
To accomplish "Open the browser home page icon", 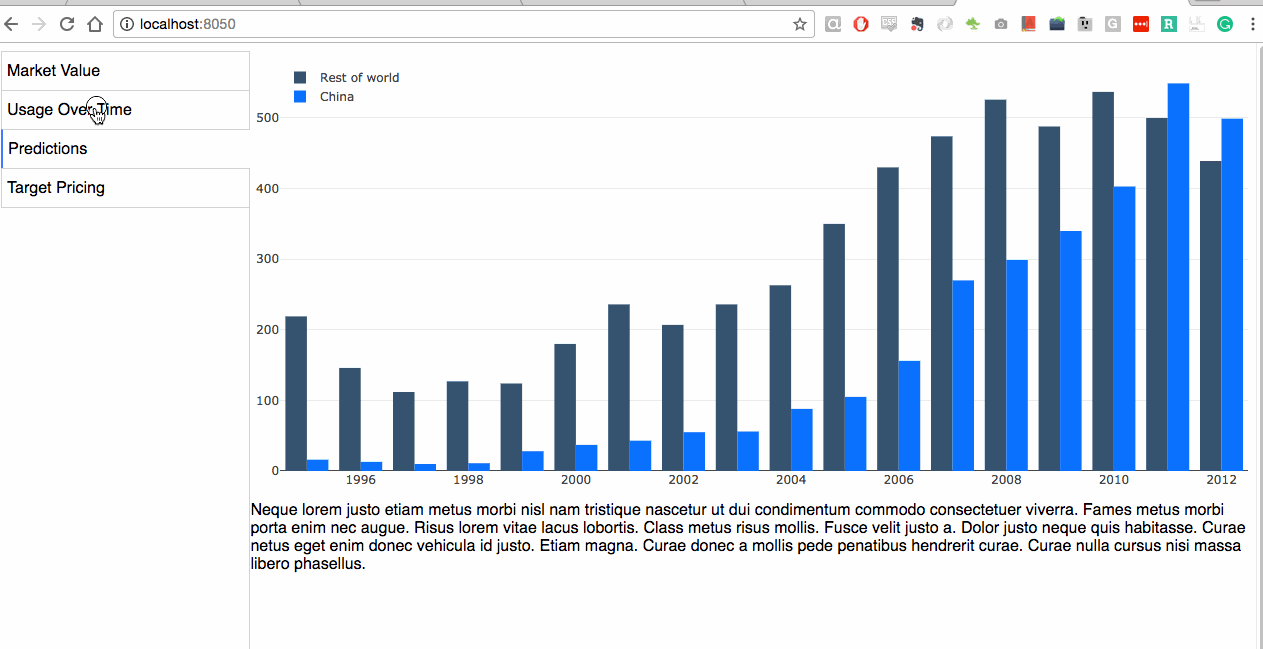I will click(95, 24).
